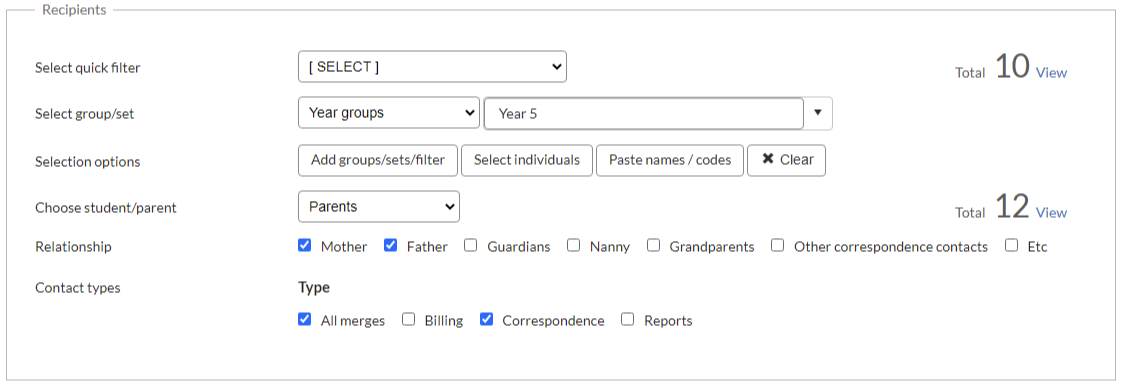
Task: Click the 'Select quick filter' label
Action: (87, 68)
